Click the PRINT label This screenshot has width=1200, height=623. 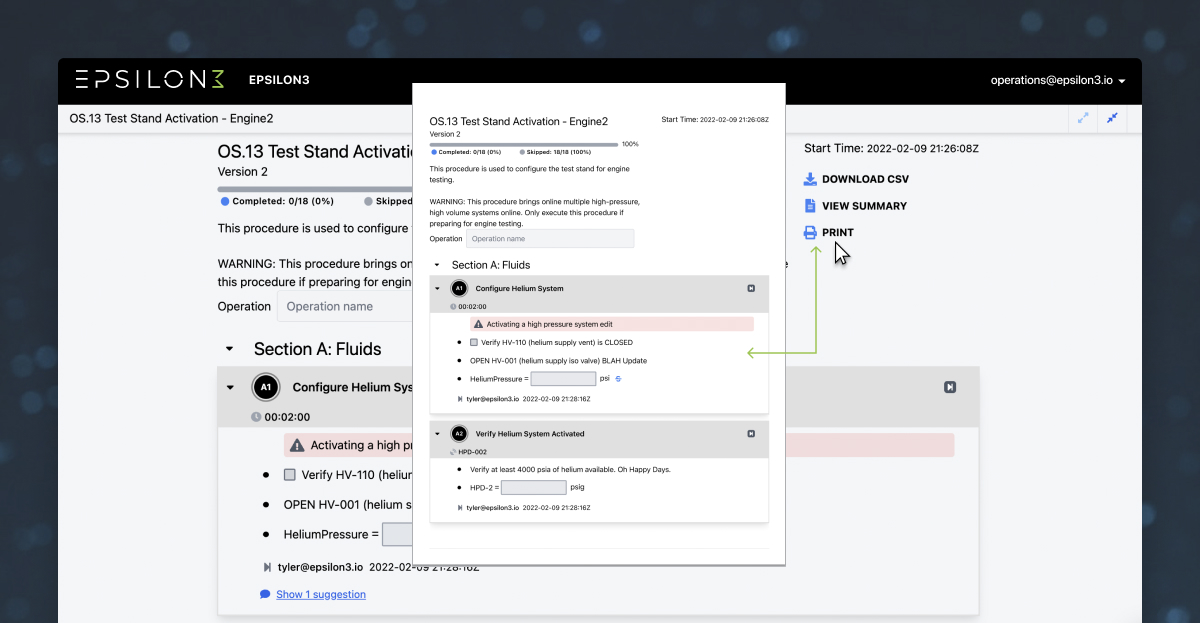(x=838, y=232)
